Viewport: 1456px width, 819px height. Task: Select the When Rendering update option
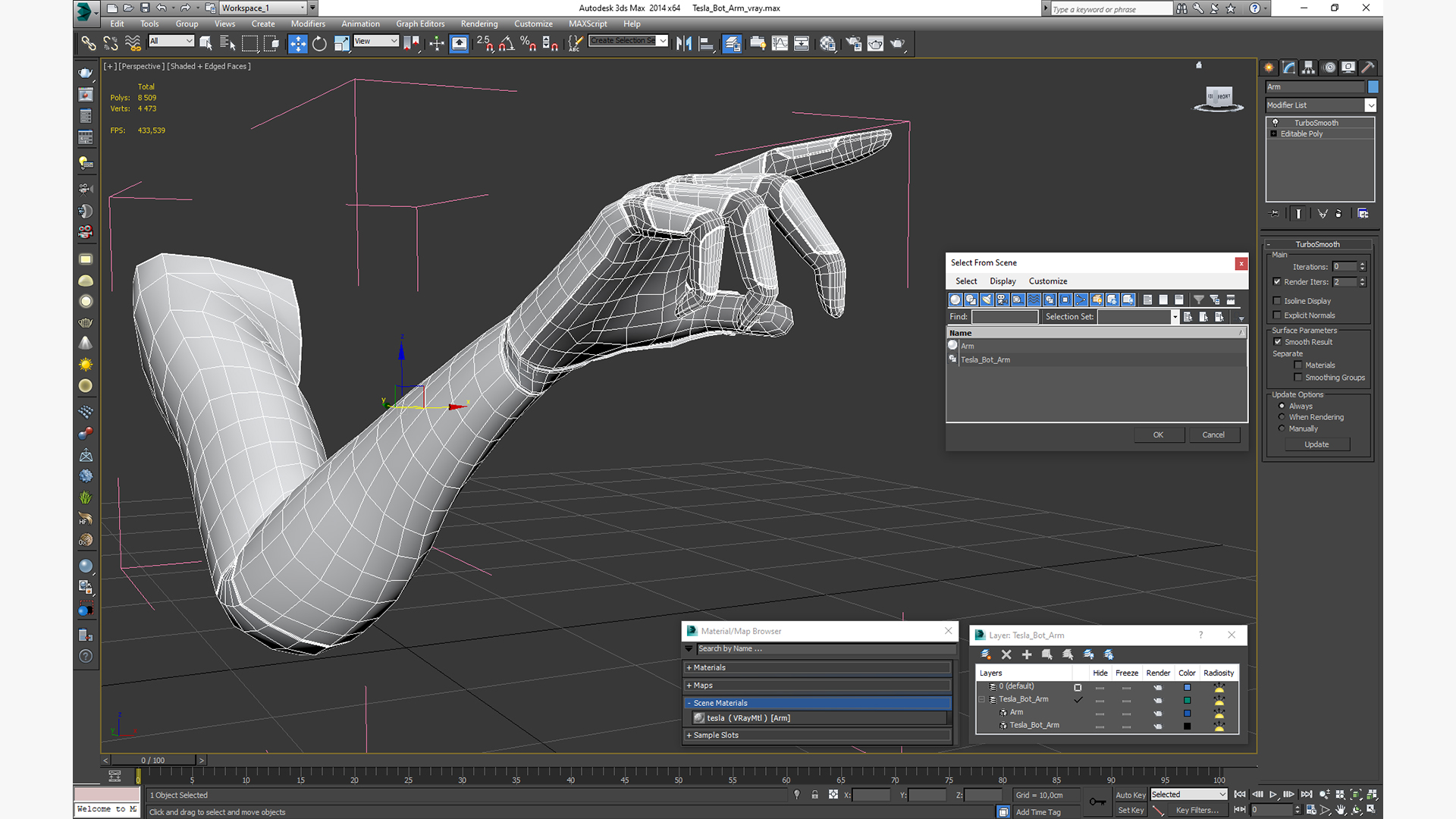pos(1282,417)
